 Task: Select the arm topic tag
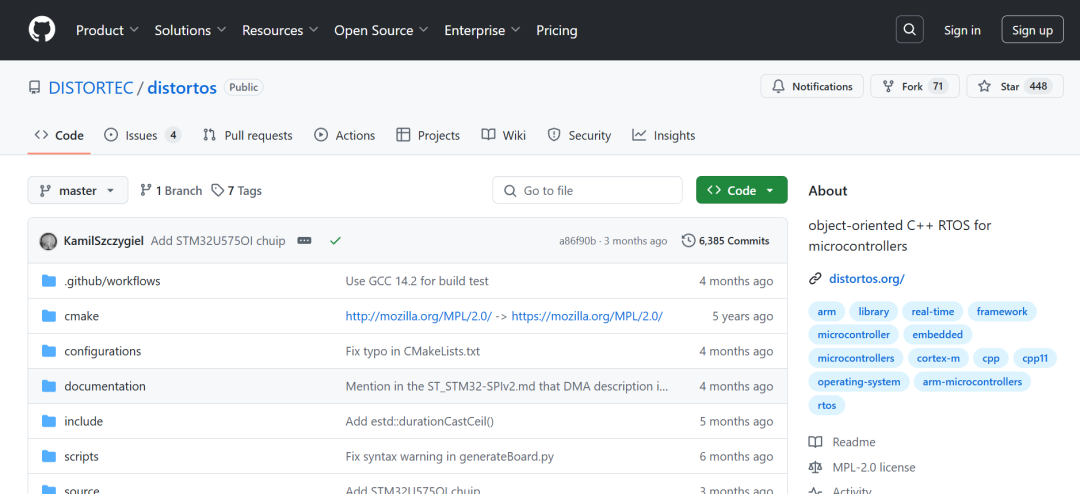827,311
